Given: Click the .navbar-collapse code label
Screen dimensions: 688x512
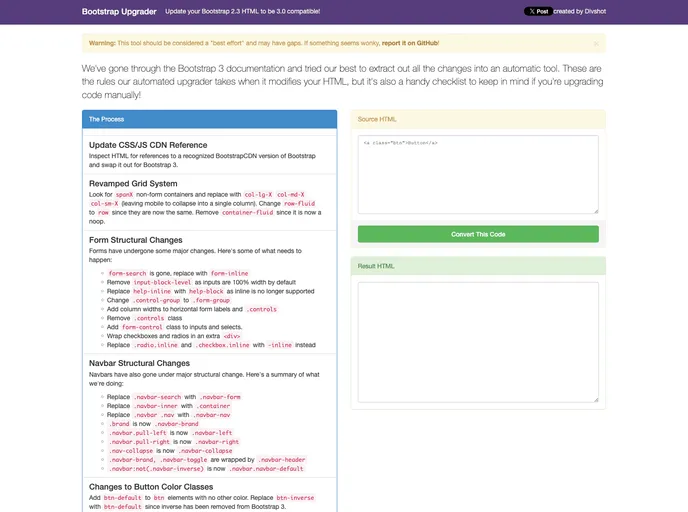Looking at the screenshot, I should point(205,451).
